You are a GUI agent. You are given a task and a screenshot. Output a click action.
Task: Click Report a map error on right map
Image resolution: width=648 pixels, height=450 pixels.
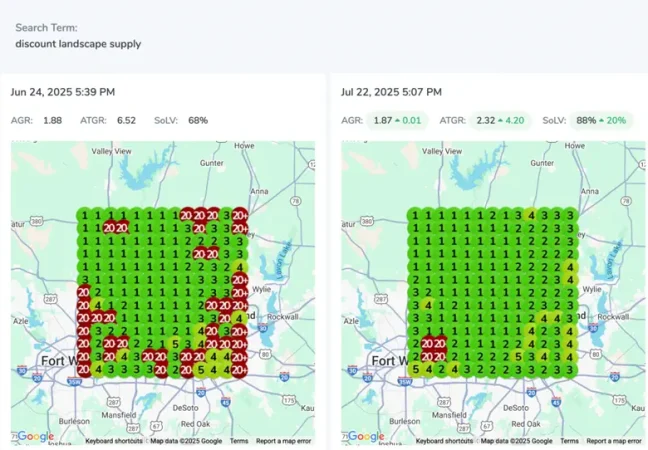point(614,441)
